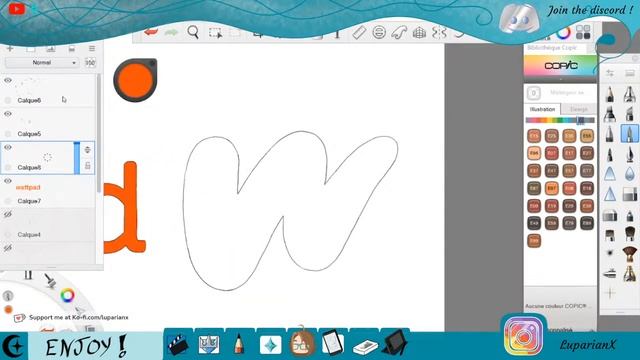This screenshot has width=640, height=360.
Task: Switch to the Design tab
Action: pyautogui.click(x=578, y=109)
